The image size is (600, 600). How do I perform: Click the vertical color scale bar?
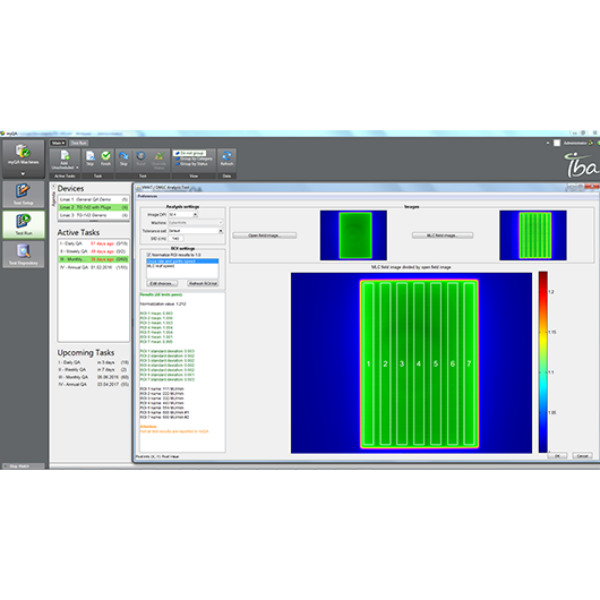point(543,362)
